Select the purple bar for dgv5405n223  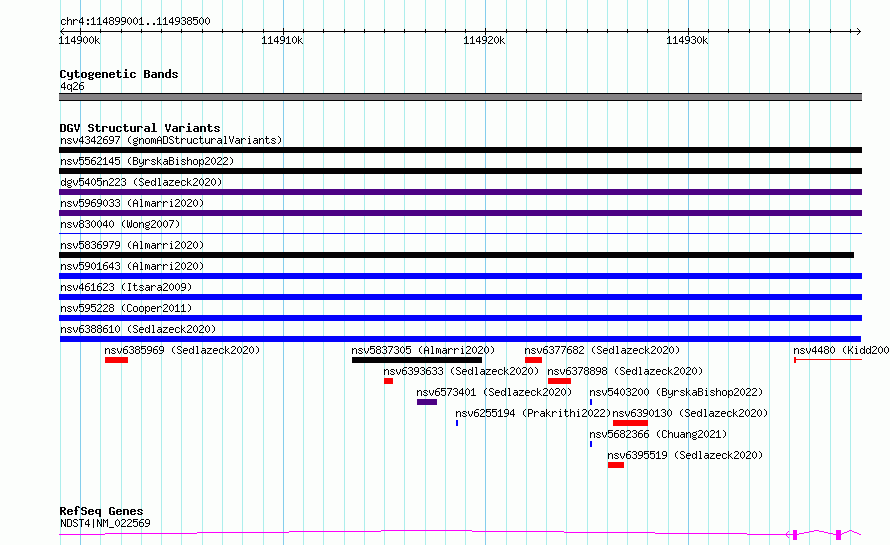click(460, 192)
